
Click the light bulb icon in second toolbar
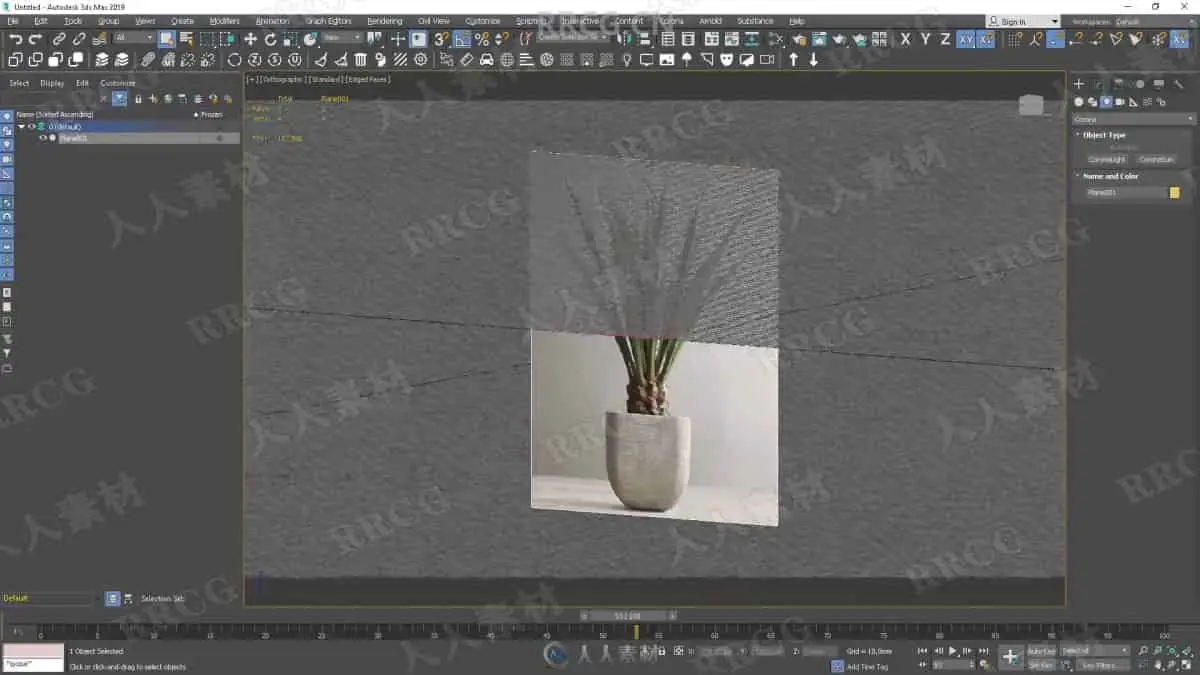point(627,60)
